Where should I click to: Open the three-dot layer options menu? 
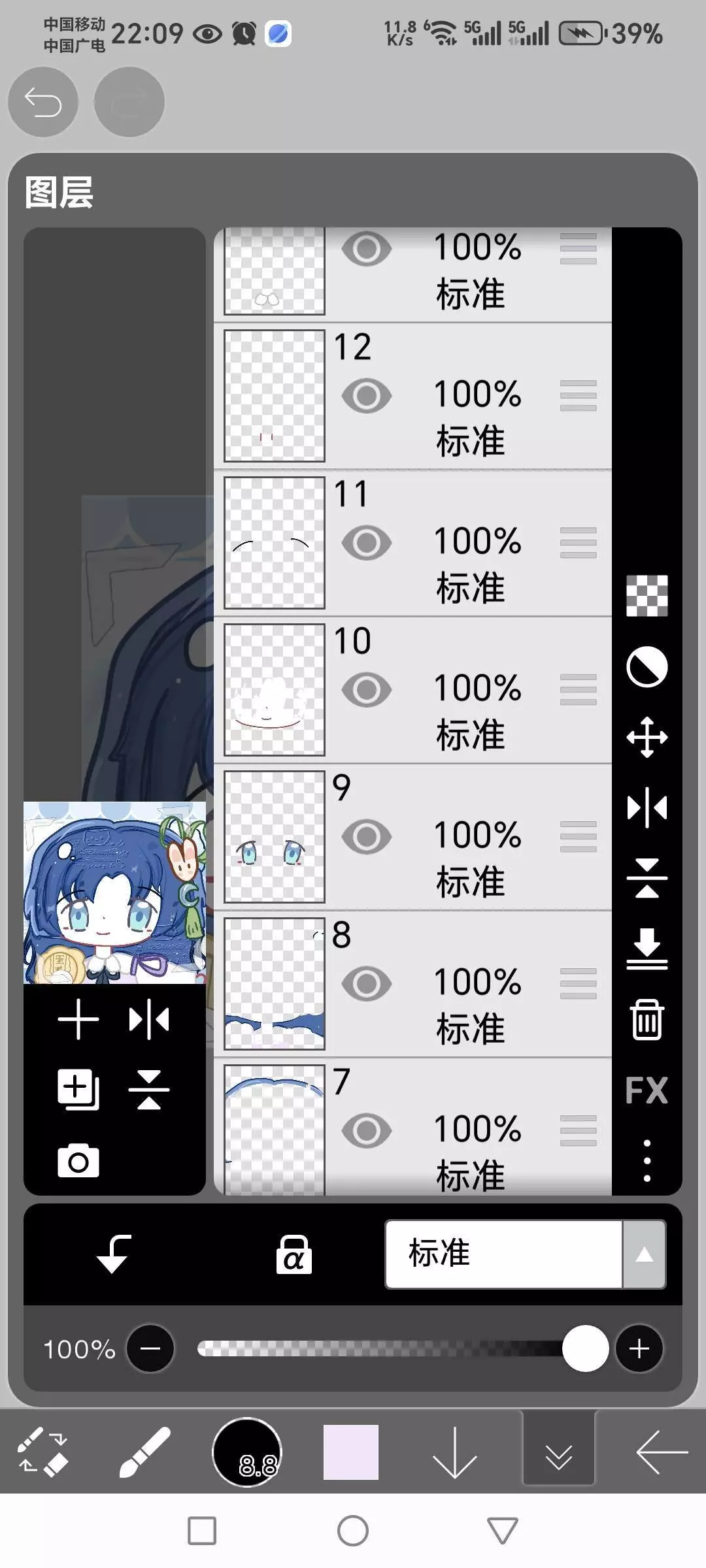point(647,1161)
